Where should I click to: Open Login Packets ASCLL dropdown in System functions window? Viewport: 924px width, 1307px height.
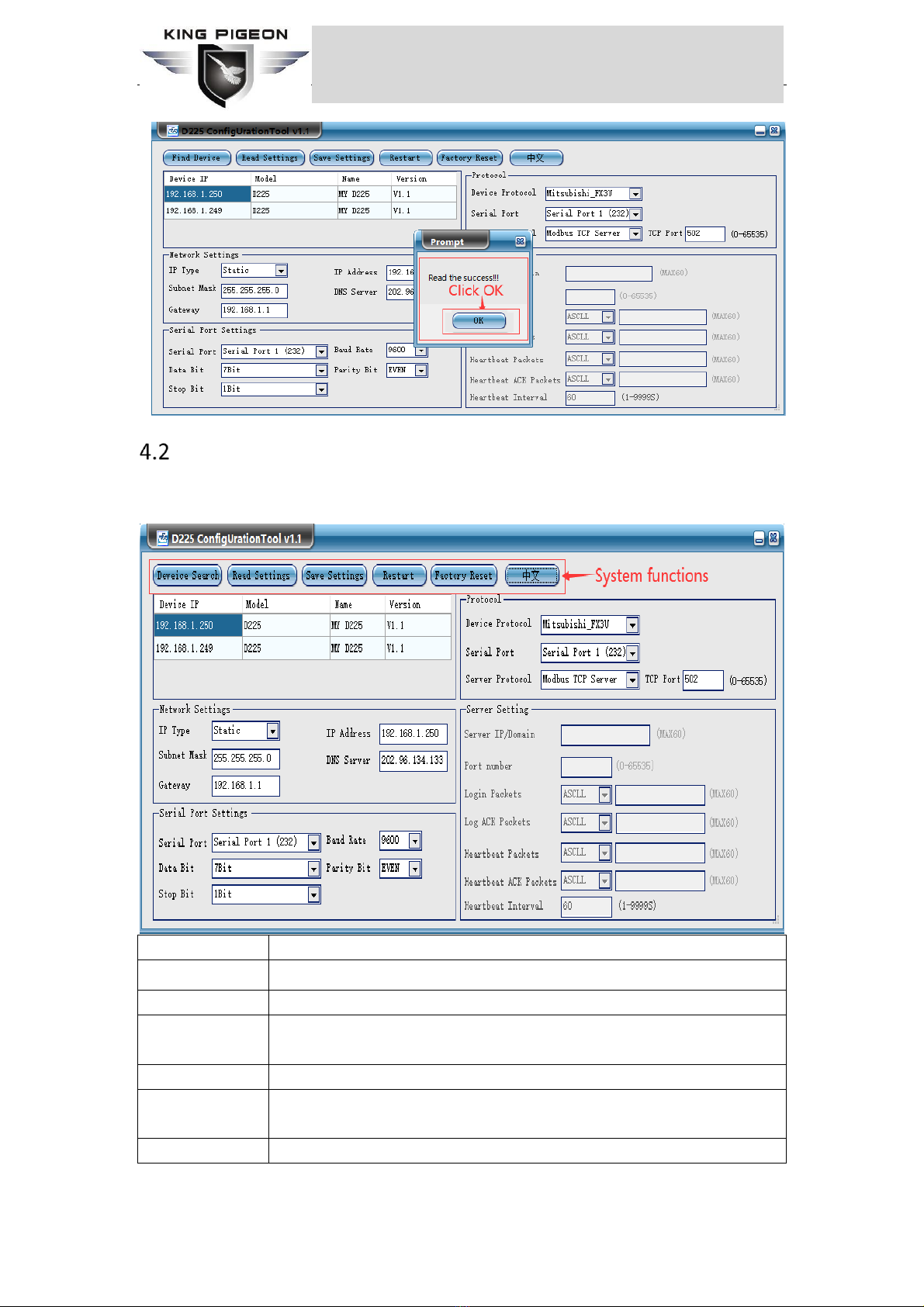(605, 795)
